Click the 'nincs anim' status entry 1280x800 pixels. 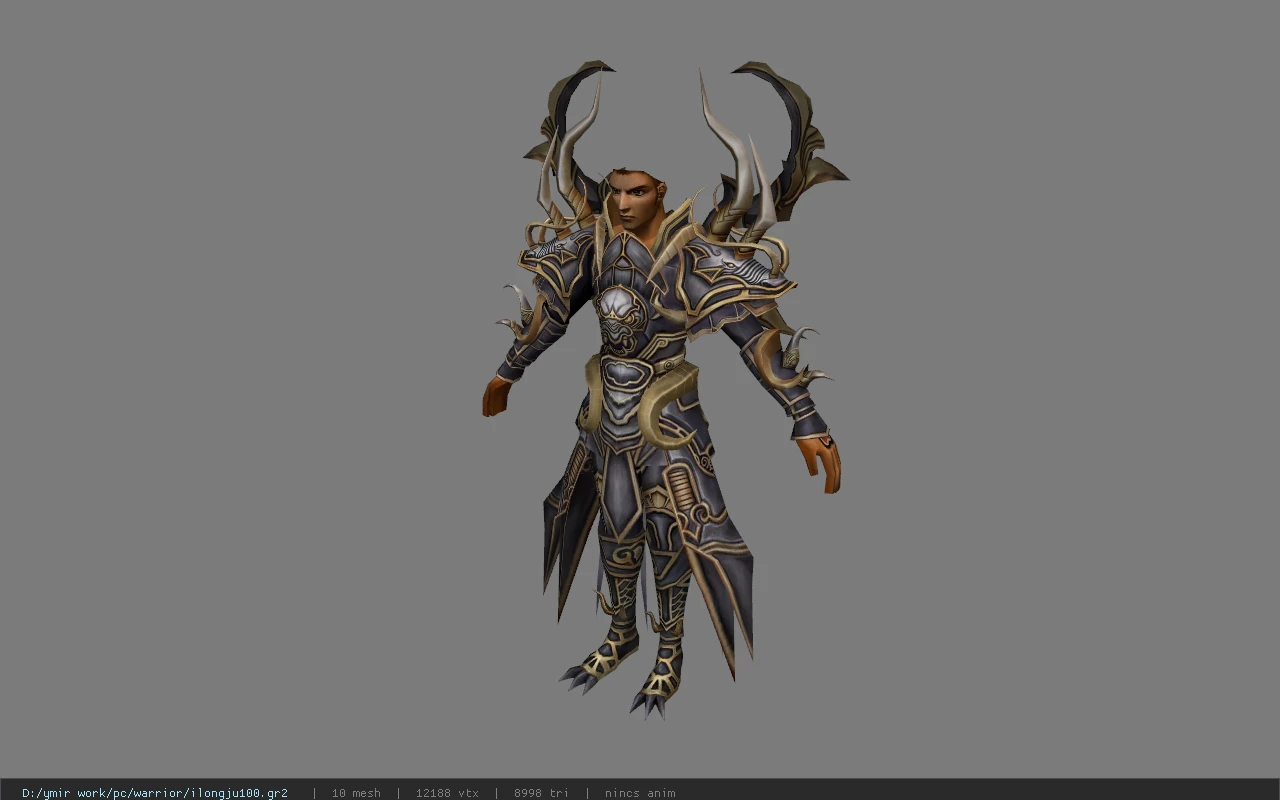click(640, 793)
